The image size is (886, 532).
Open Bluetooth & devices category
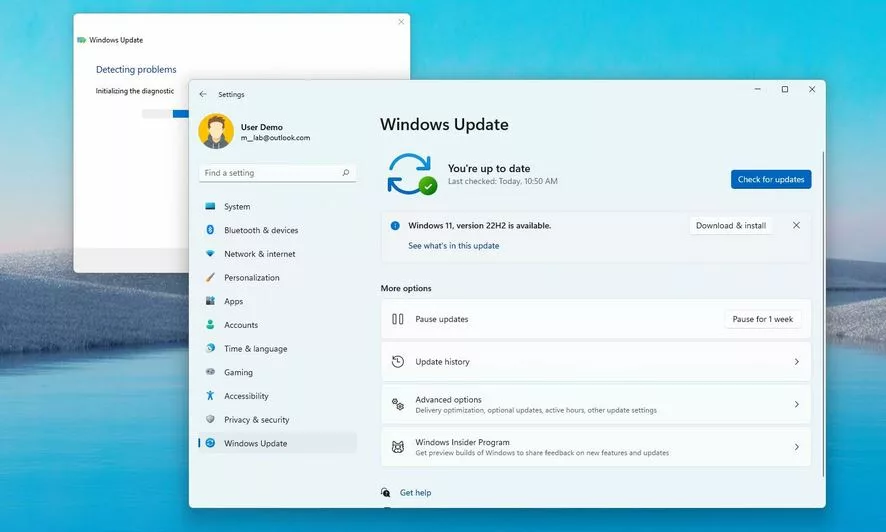pos(277,230)
